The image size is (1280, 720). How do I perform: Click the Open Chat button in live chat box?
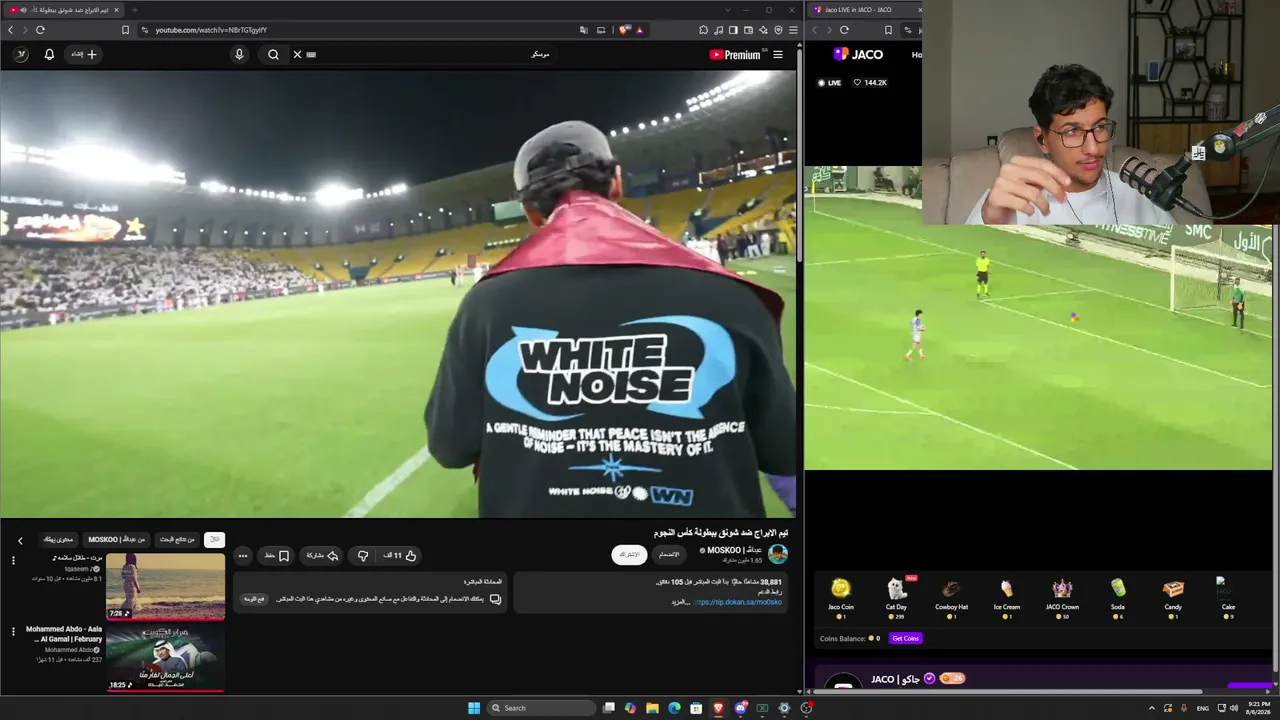tap(255, 599)
